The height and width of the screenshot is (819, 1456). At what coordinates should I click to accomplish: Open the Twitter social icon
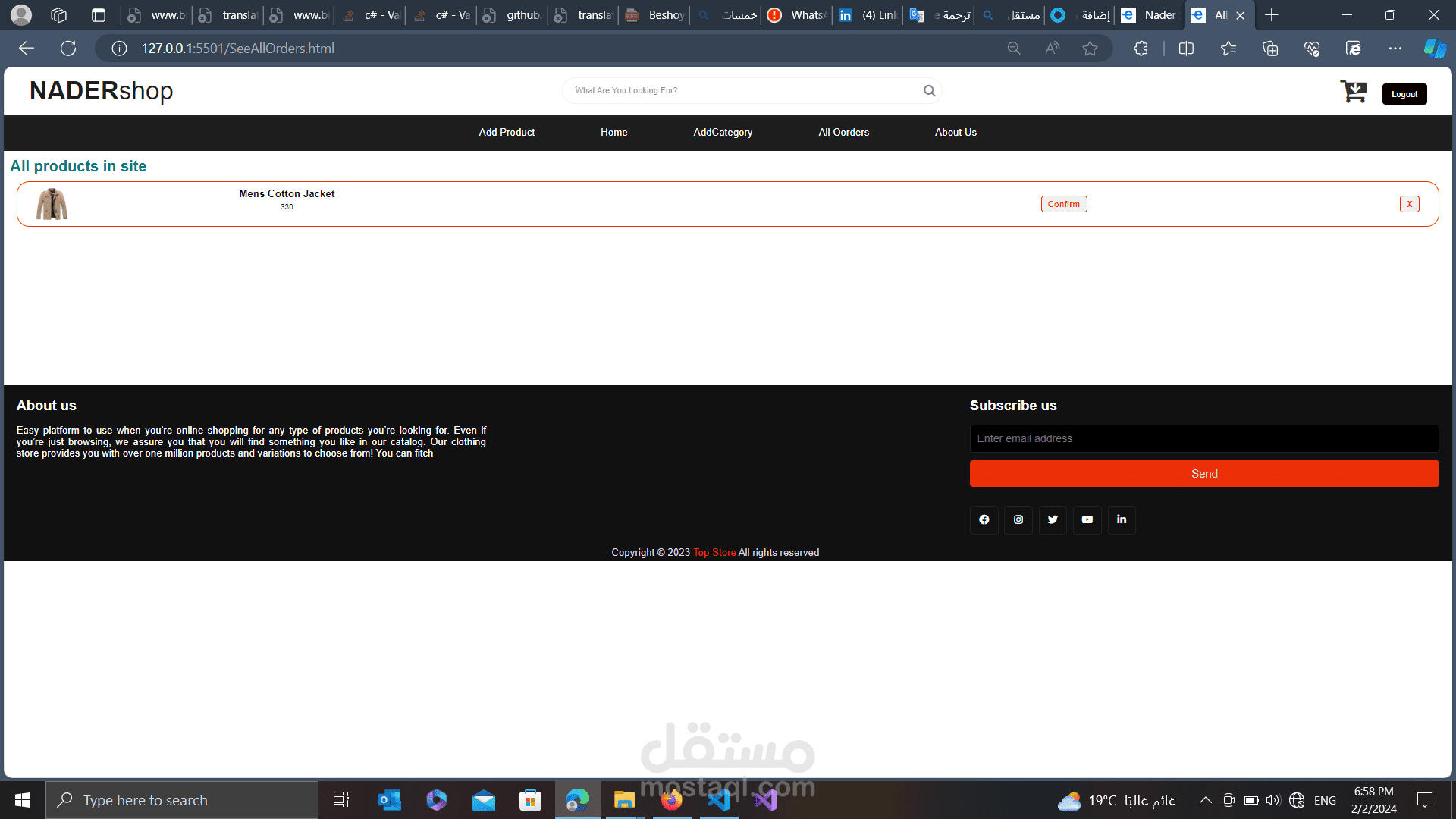pyautogui.click(x=1053, y=520)
